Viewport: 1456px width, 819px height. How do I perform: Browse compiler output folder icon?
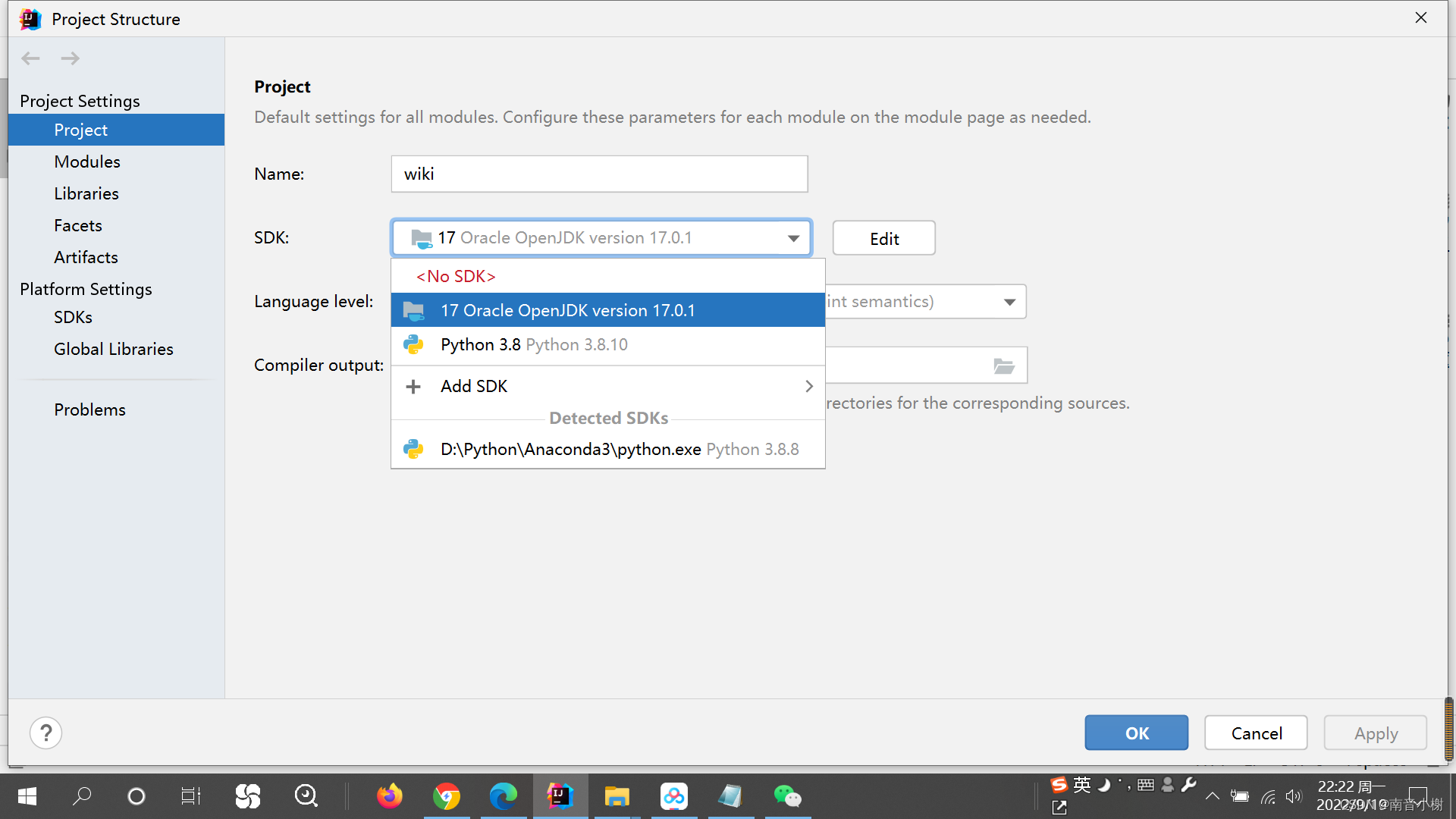point(1004,366)
